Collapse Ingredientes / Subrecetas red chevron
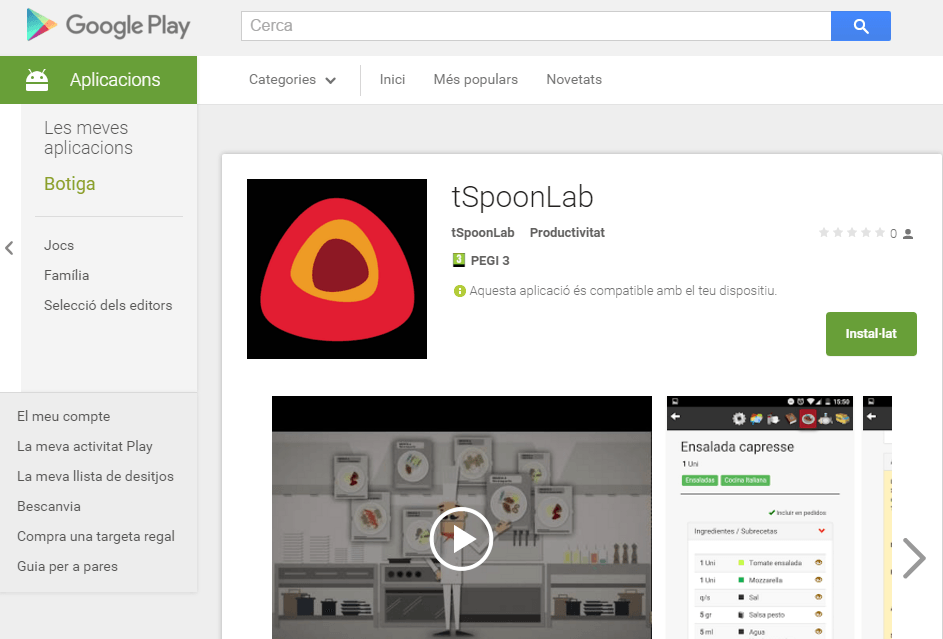Screen dimensions: 943x639 pos(822,531)
